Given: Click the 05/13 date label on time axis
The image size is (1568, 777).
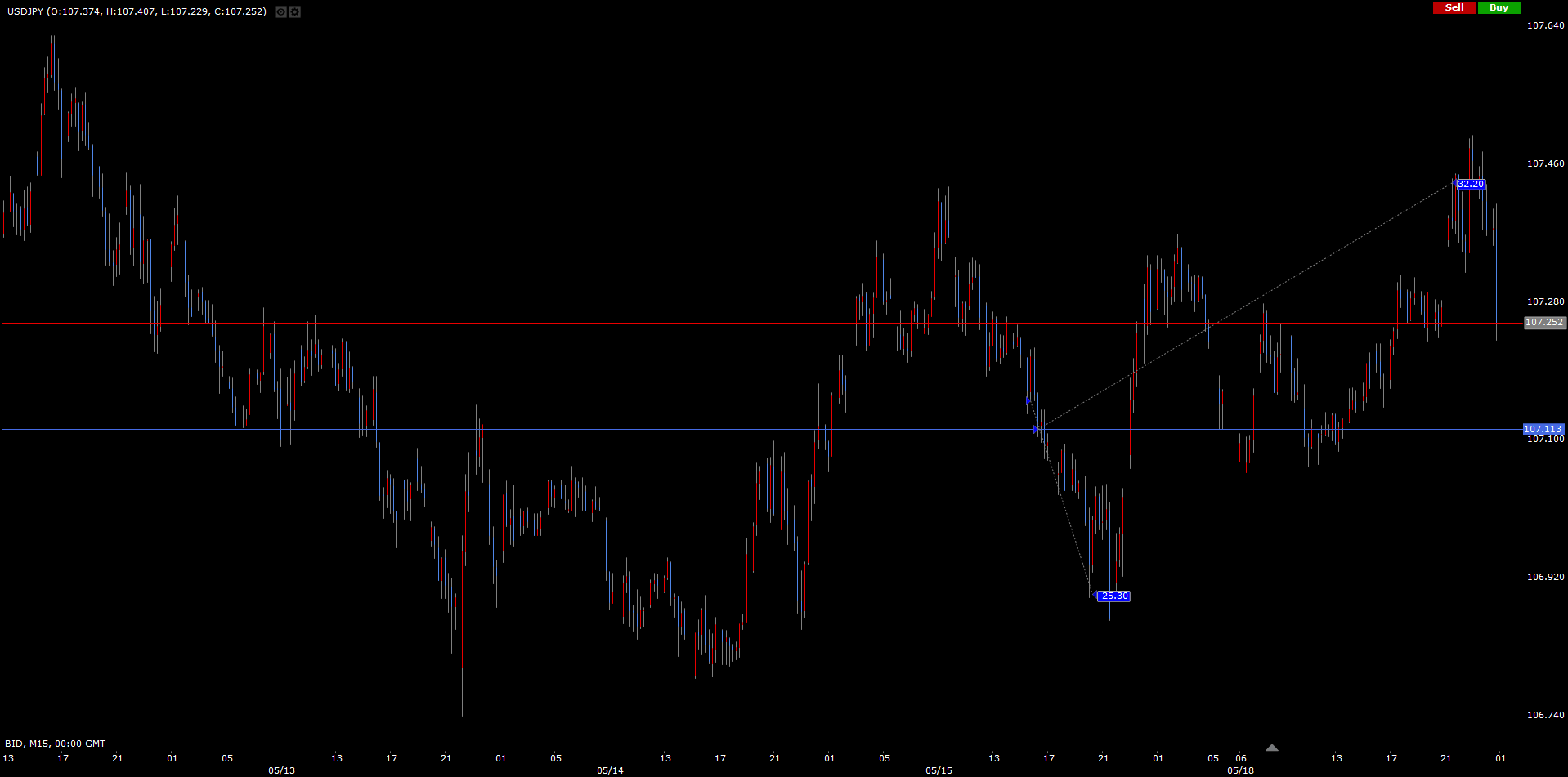Looking at the screenshot, I should (x=281, y=770).
